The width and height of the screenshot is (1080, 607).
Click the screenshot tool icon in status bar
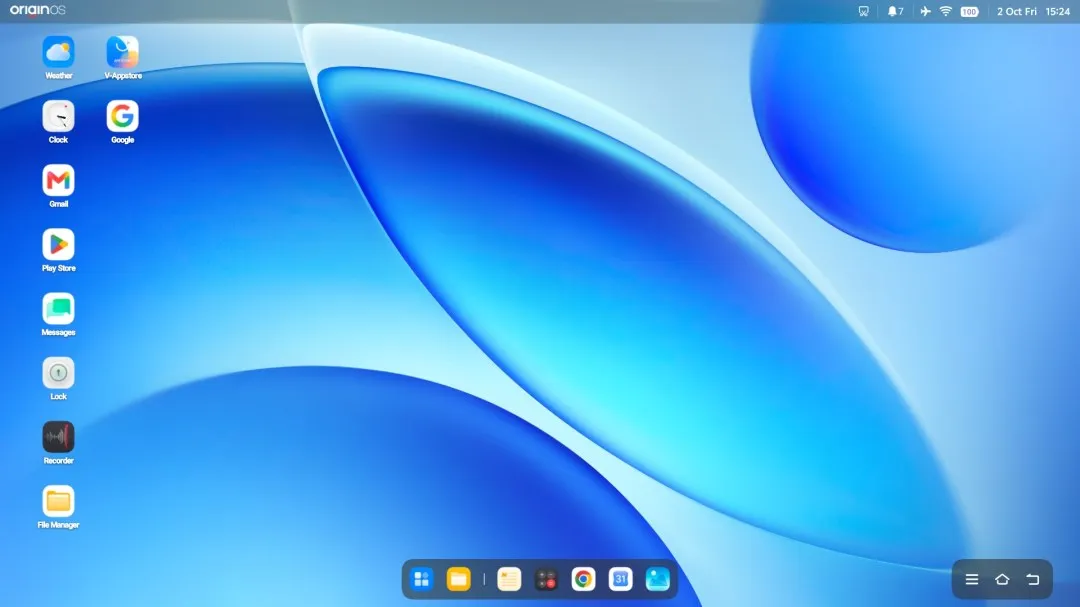pos(864,11)
